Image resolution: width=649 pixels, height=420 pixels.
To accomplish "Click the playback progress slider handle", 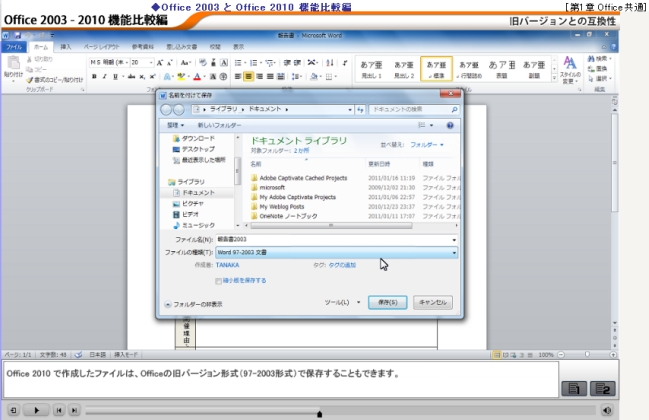I will click(x=319, y=413).
